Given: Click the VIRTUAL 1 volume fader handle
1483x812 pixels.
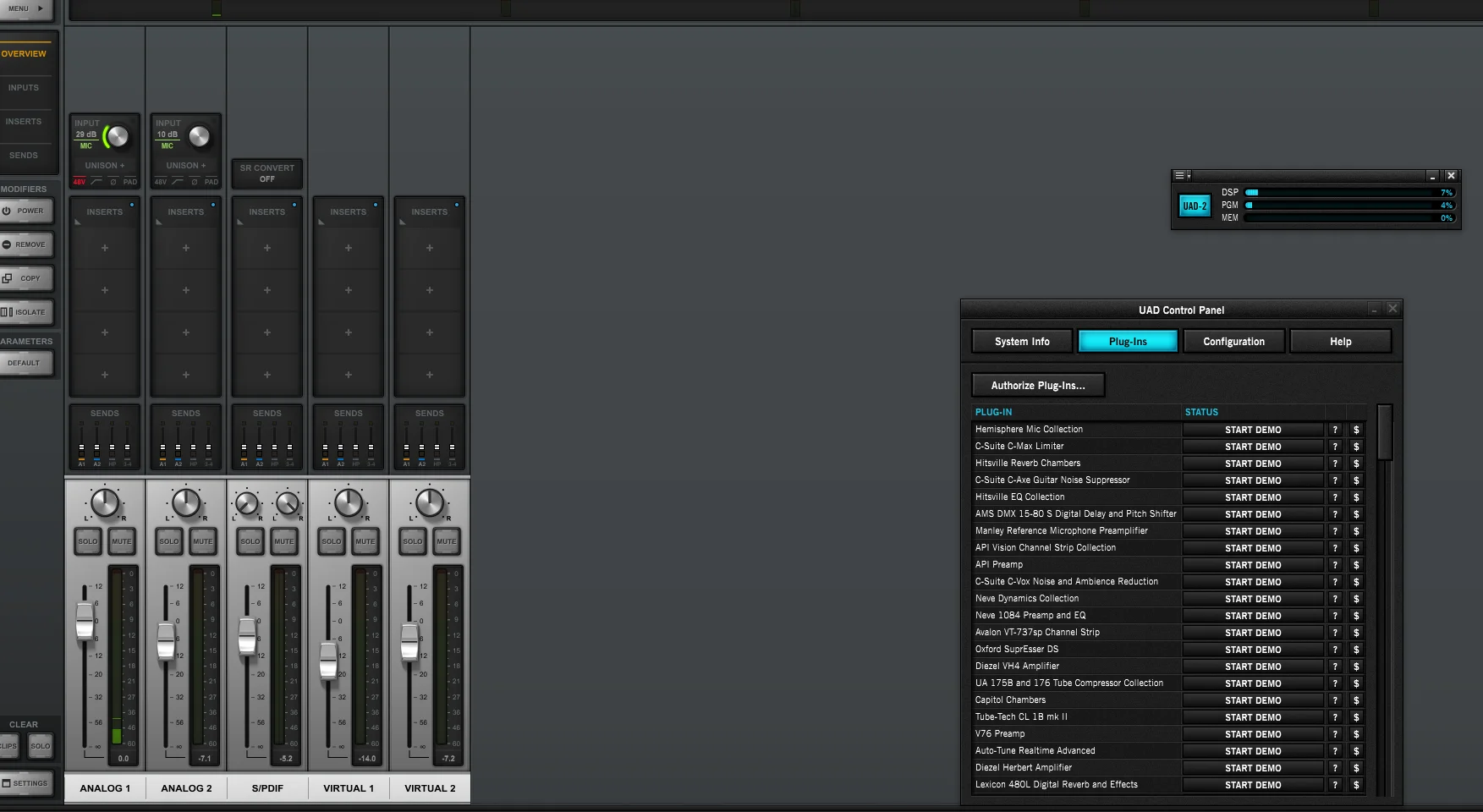Looking at the screenshot, I should tap(328, 661).
